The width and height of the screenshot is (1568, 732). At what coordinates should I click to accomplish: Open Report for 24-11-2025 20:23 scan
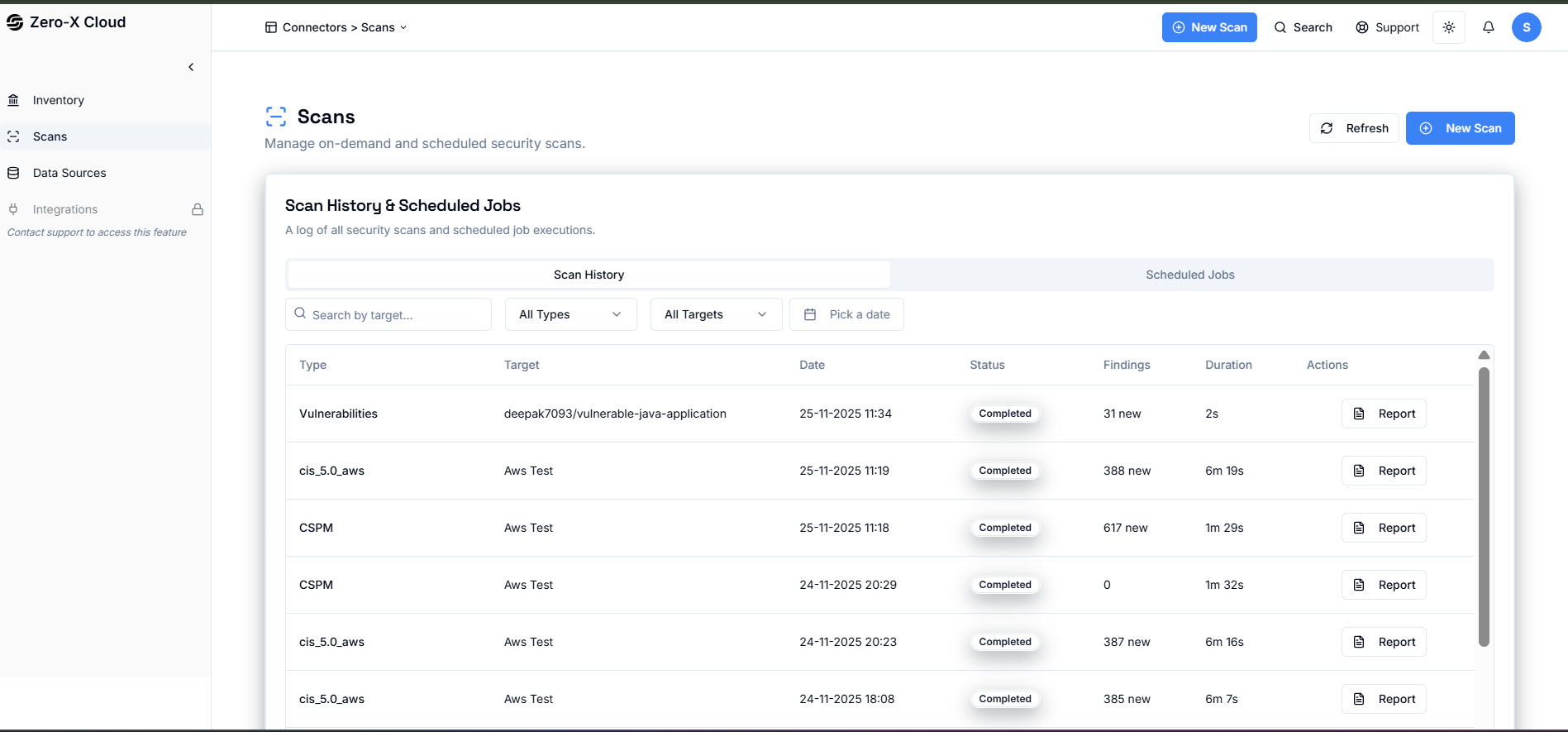click(x=1384, y=642)
